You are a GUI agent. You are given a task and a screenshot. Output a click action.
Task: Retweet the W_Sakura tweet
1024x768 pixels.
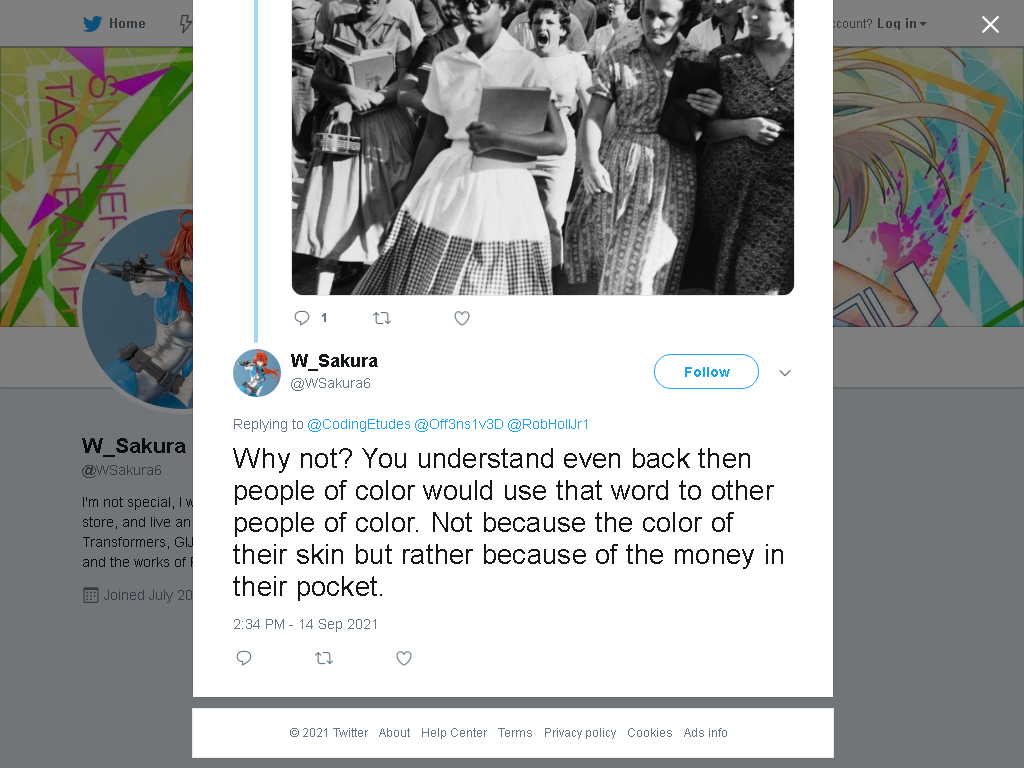pyautogui.click(x=324, y=658)
